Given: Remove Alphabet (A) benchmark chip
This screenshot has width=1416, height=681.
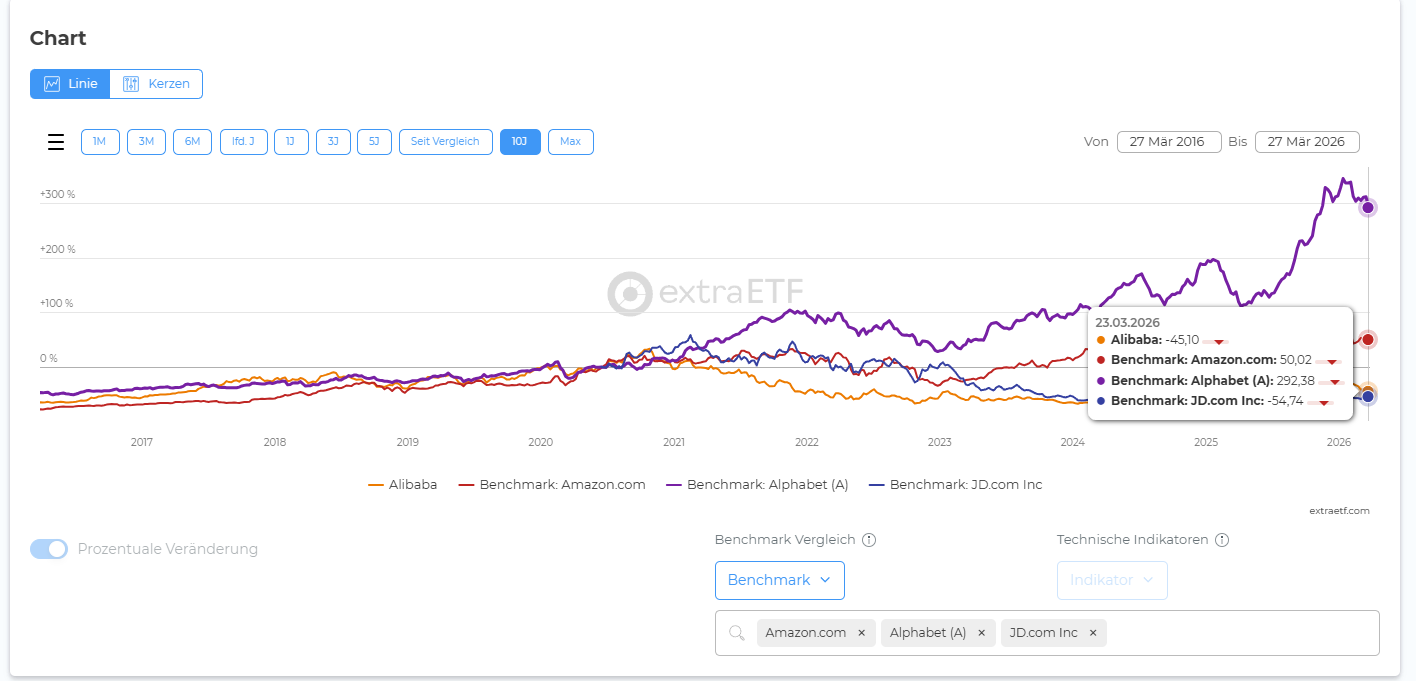Looking at the screenshot, I should coord(981,633).
